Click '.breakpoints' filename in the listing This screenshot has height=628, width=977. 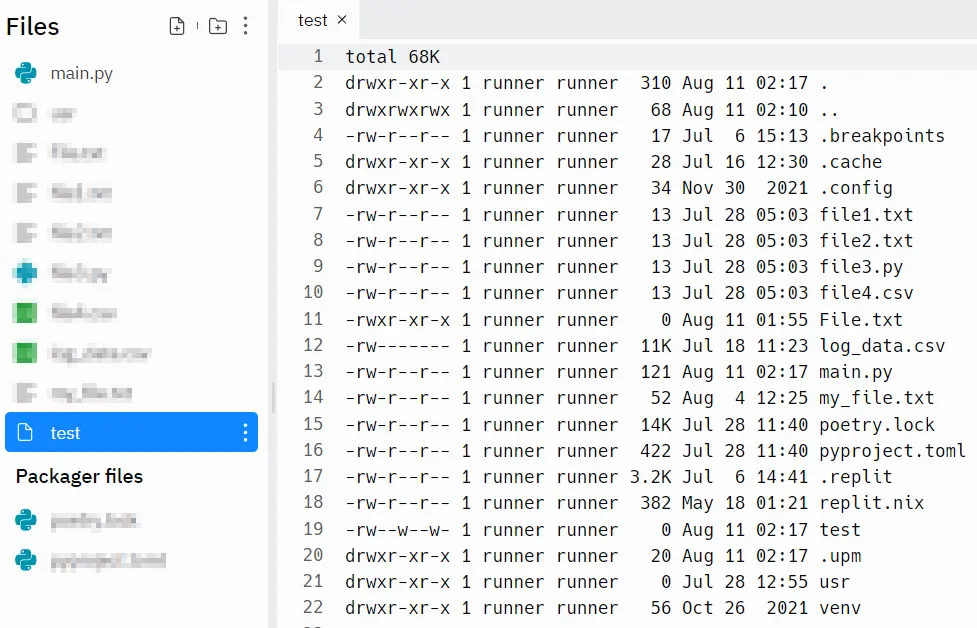pos(882,136)
